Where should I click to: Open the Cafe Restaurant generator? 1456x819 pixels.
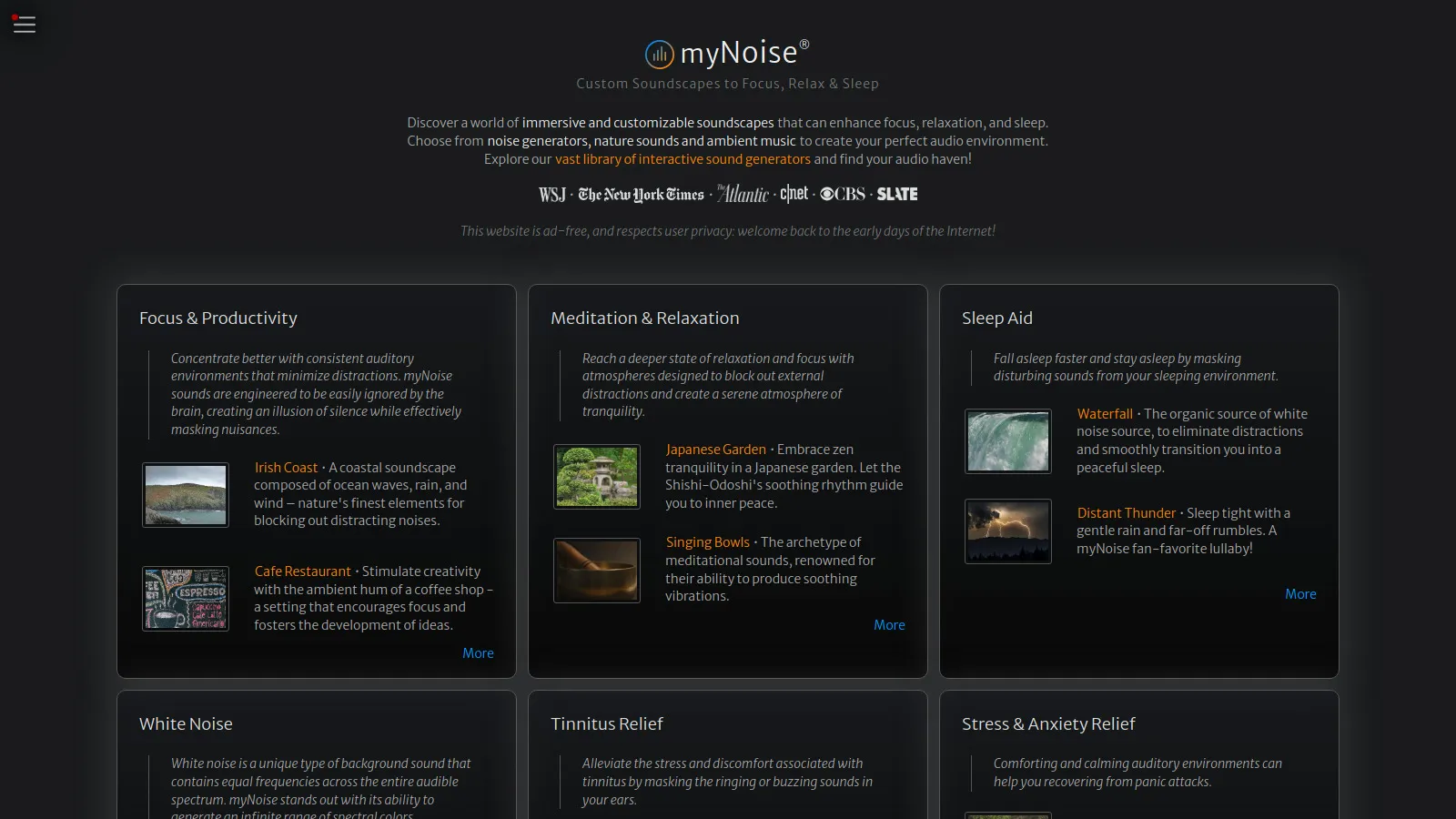pos(302,571)
